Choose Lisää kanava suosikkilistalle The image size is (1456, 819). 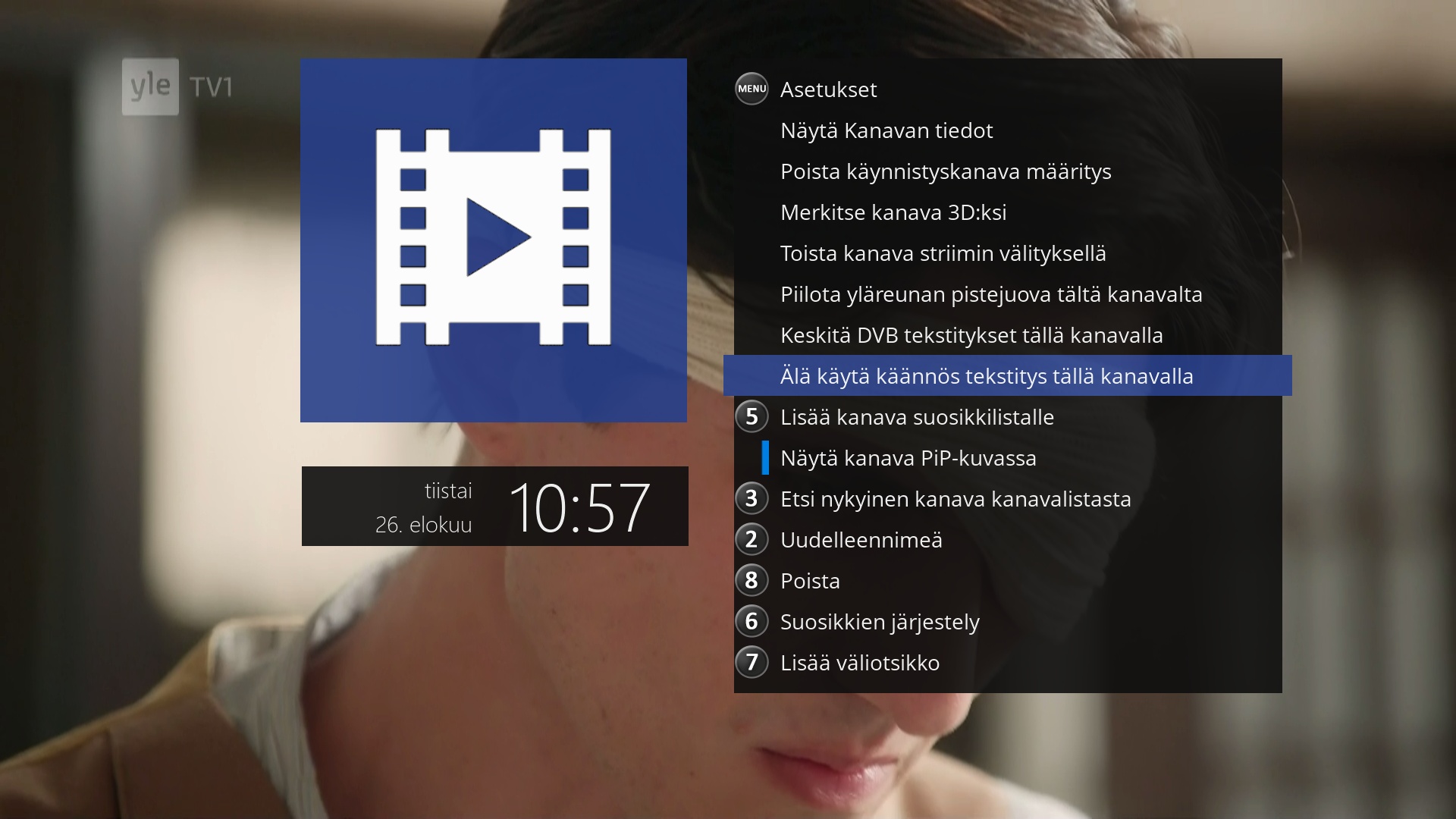pyautogui.click(x=1008, y=417)
